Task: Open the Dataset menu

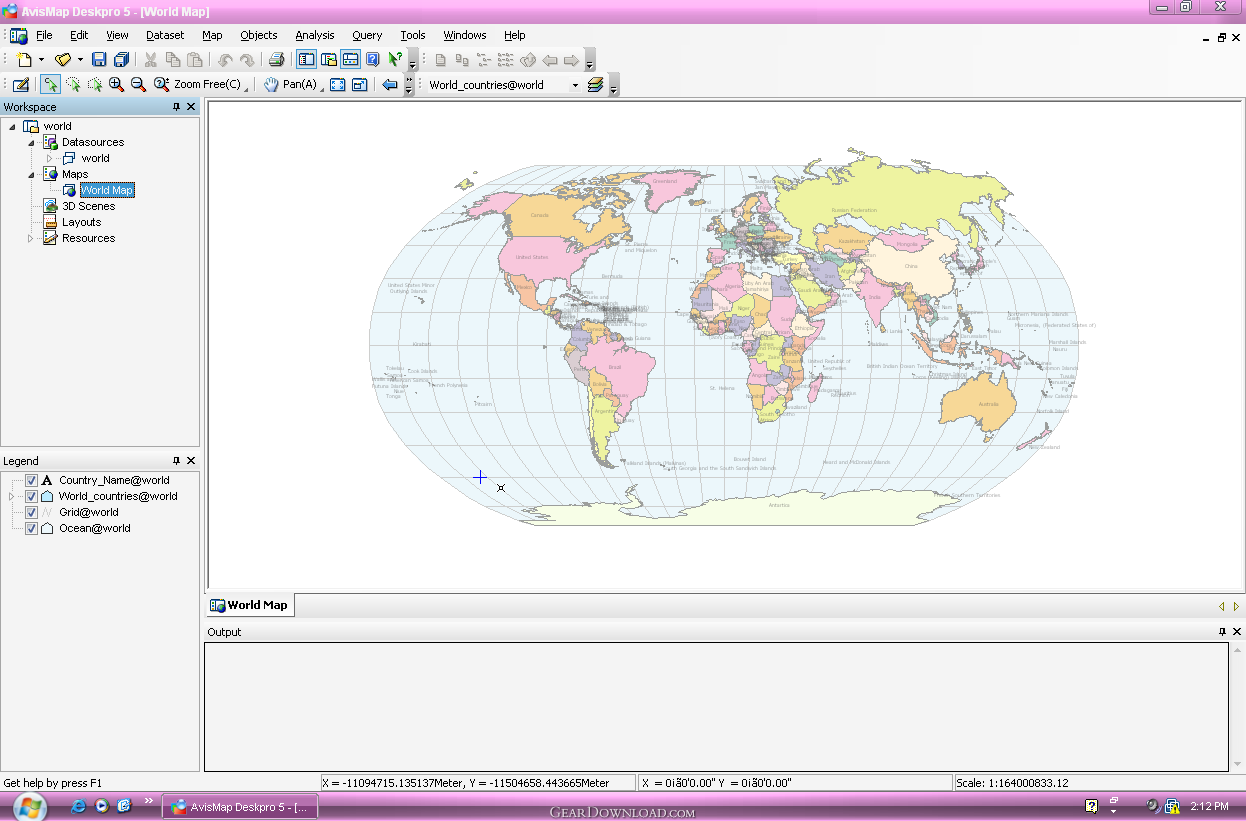Action: (x=165, y=35)
